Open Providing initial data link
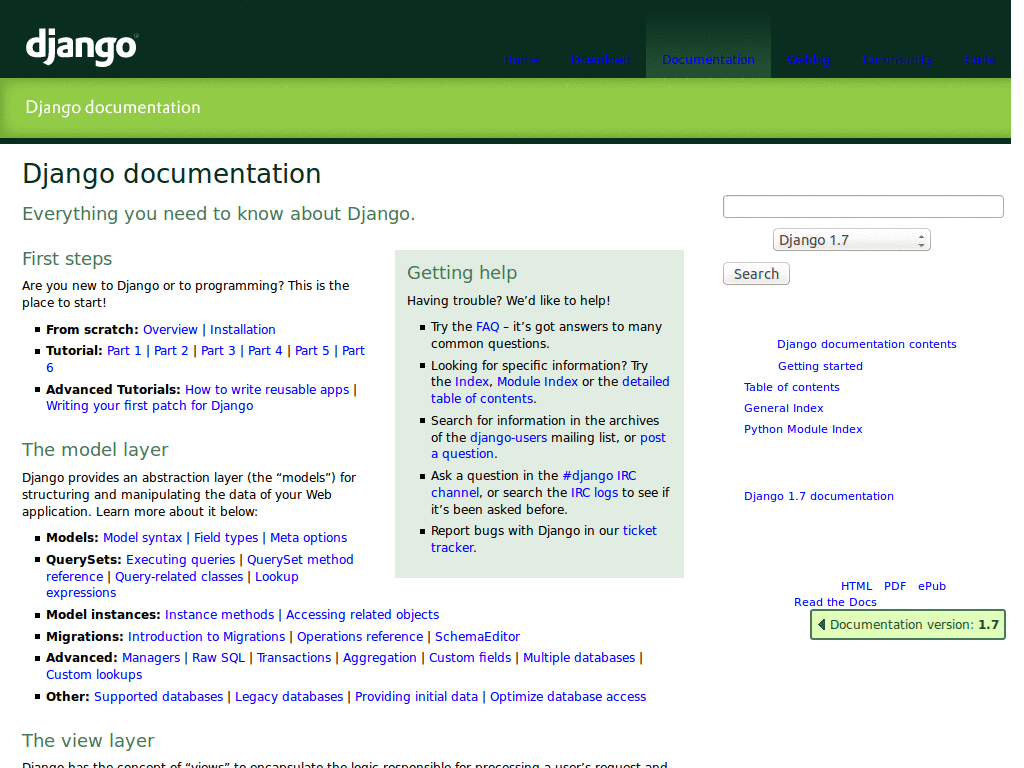Viewport: 1024px width, 768px height. point(417,697)
